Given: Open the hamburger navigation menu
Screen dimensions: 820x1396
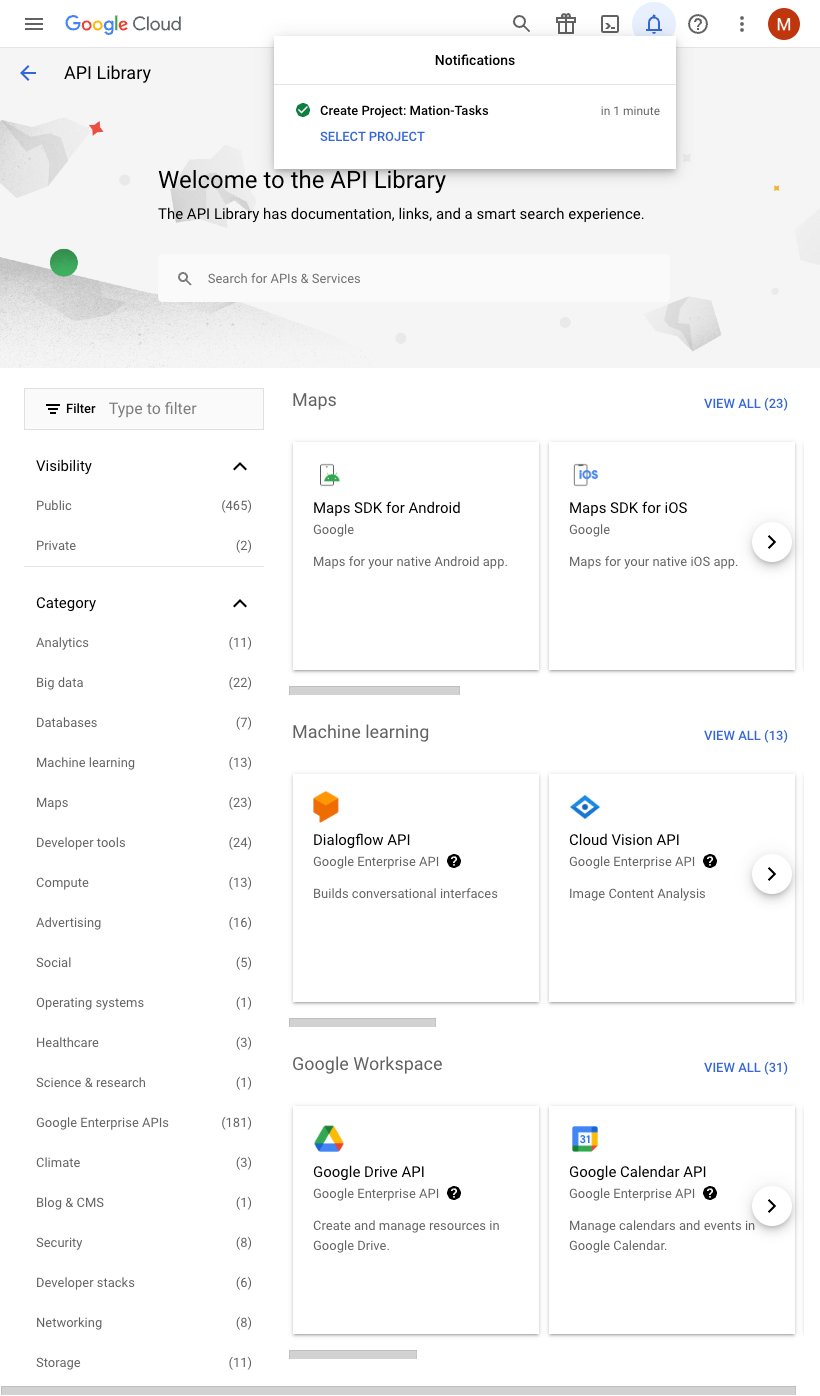Looking at the screenshot, I should pyautogui.click(x=34, y=24).
